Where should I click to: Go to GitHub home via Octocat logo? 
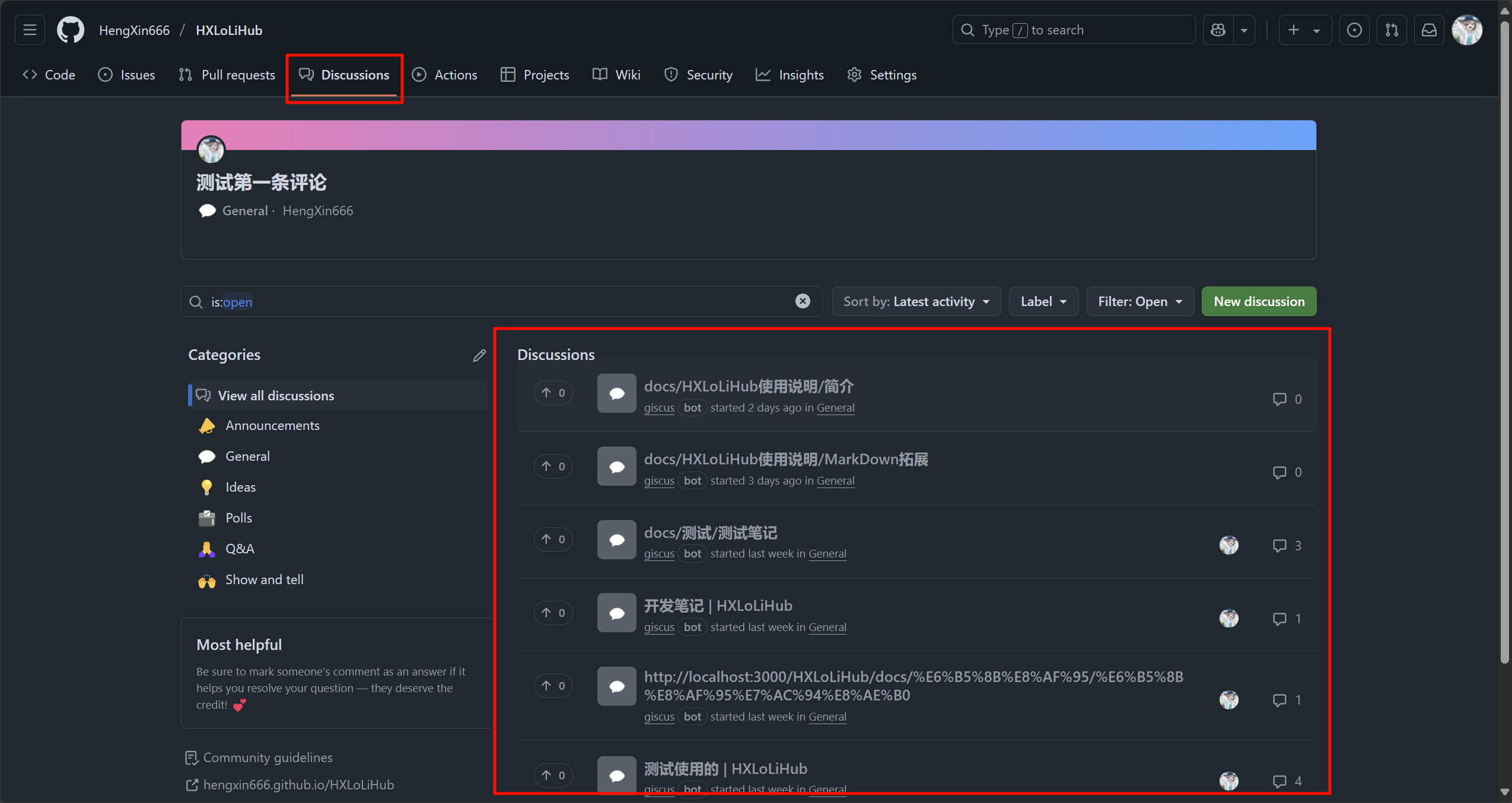[x=71, y=30]
